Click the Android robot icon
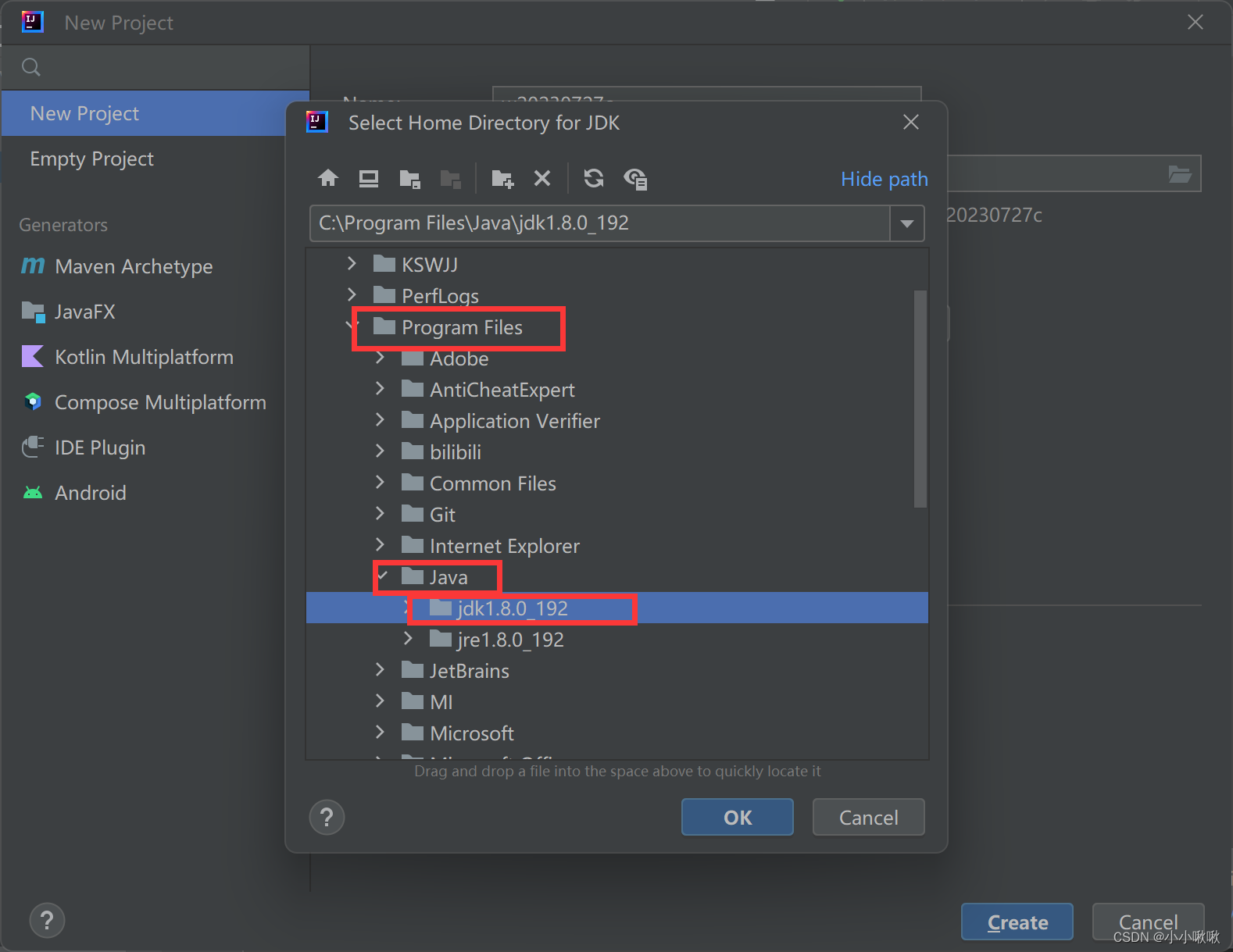 click(33, 493)
